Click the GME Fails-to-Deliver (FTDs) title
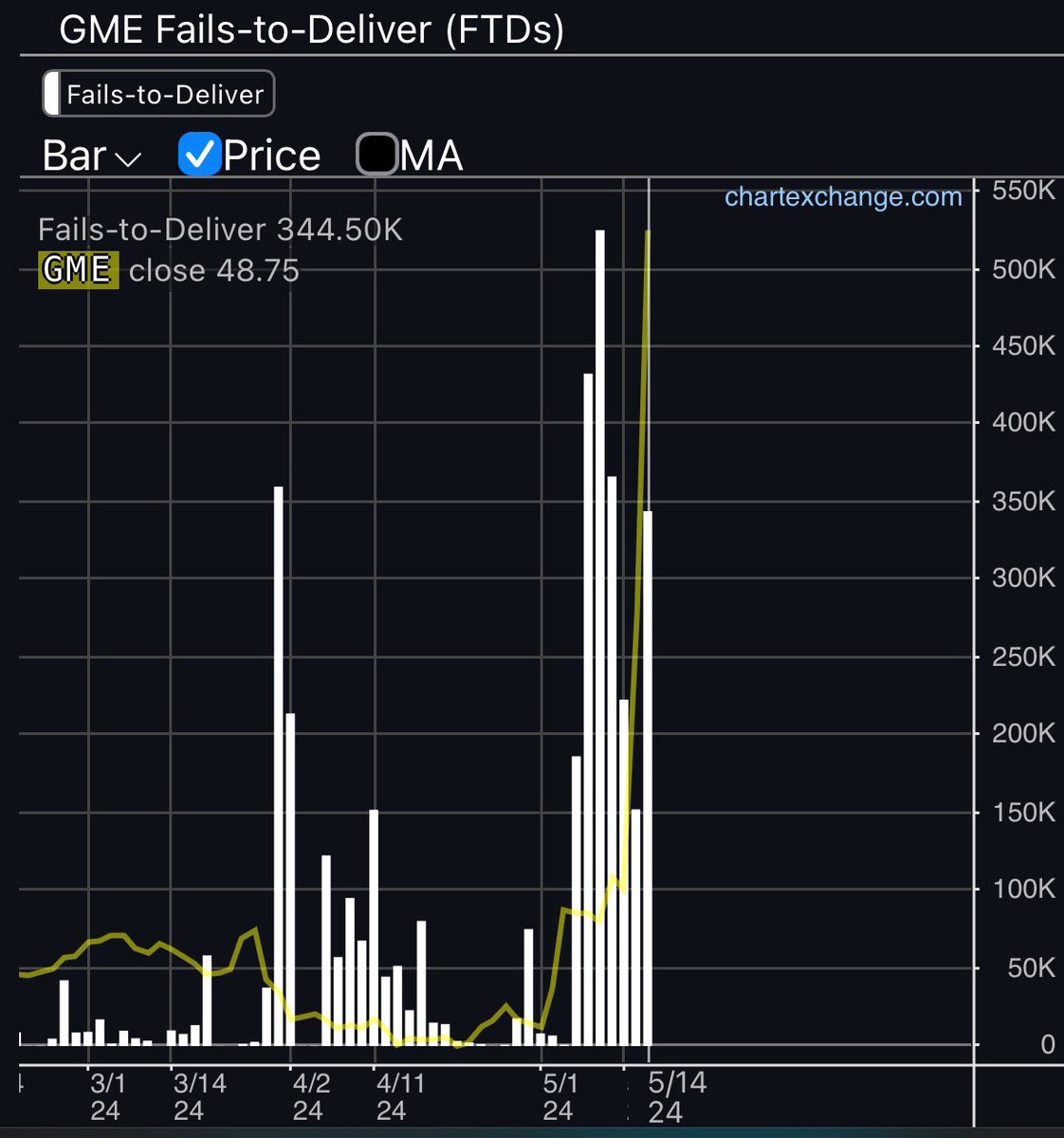Image resolution: width=1064 pixels, height=1138 pixels. click(312, 29)
